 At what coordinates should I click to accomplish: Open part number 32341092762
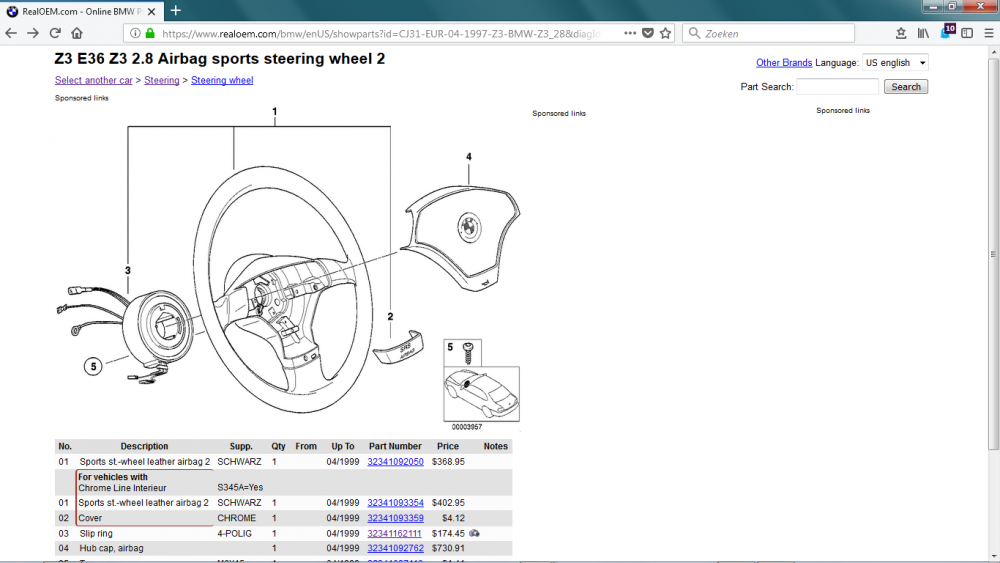(x=395, y=548)
